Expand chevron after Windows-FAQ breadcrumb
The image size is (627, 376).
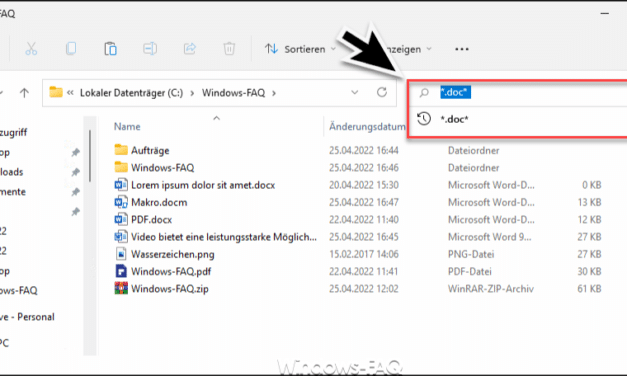click(x=274, y=93)
